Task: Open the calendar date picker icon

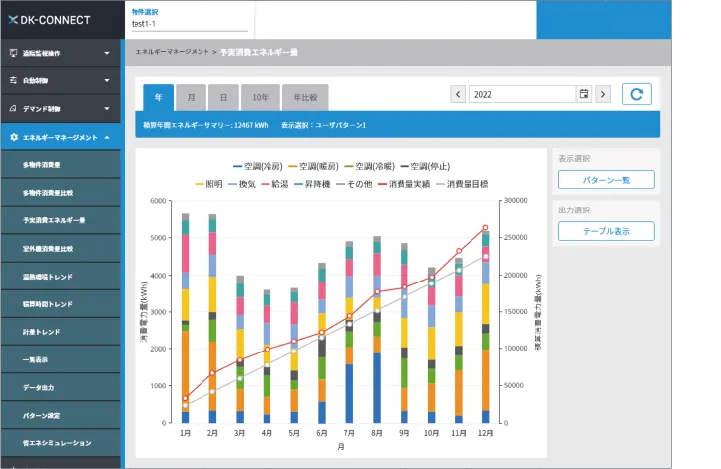Action: [583, 94]
